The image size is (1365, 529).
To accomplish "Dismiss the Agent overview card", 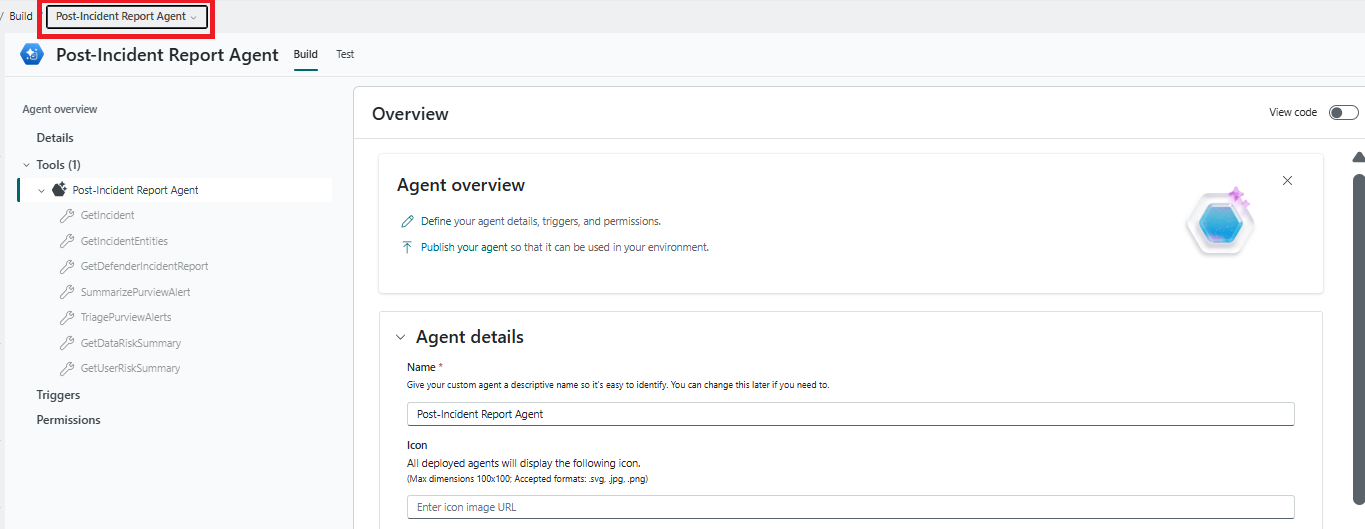I will pos(1287,181).
